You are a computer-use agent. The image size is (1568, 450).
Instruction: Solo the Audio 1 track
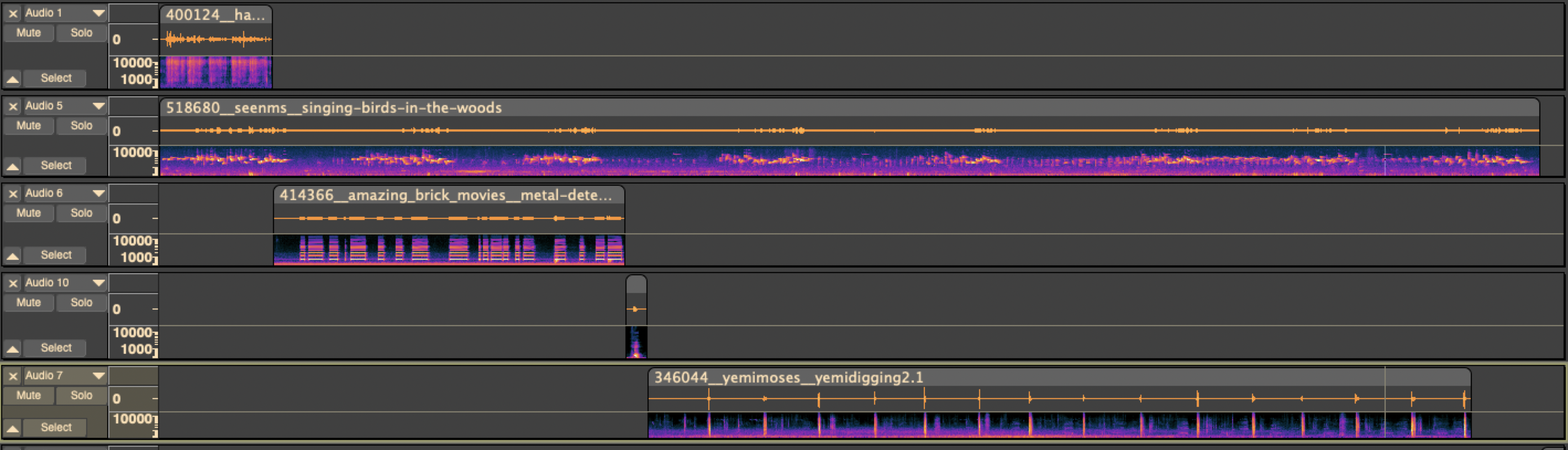82,33
